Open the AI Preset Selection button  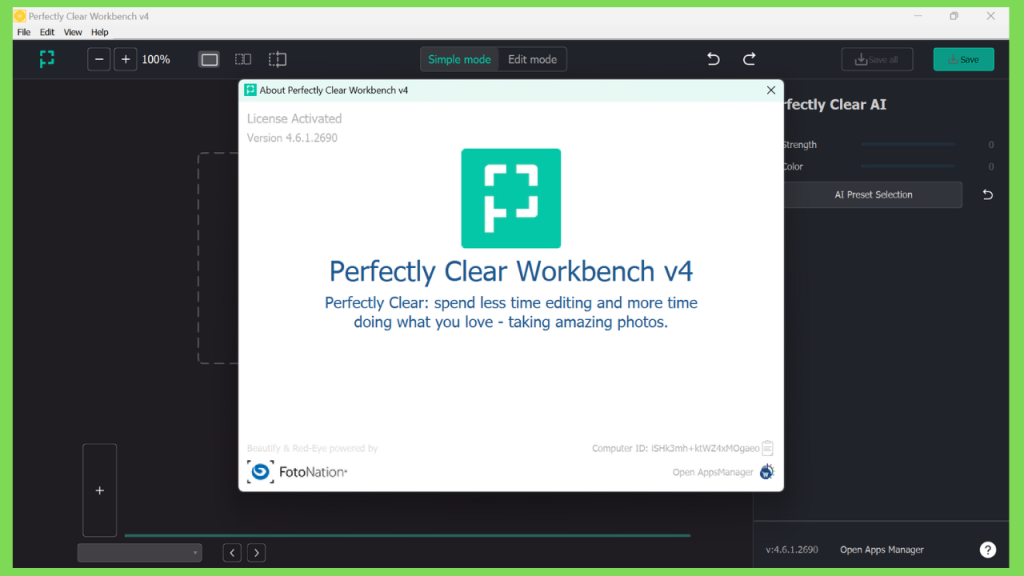point(873,195)
